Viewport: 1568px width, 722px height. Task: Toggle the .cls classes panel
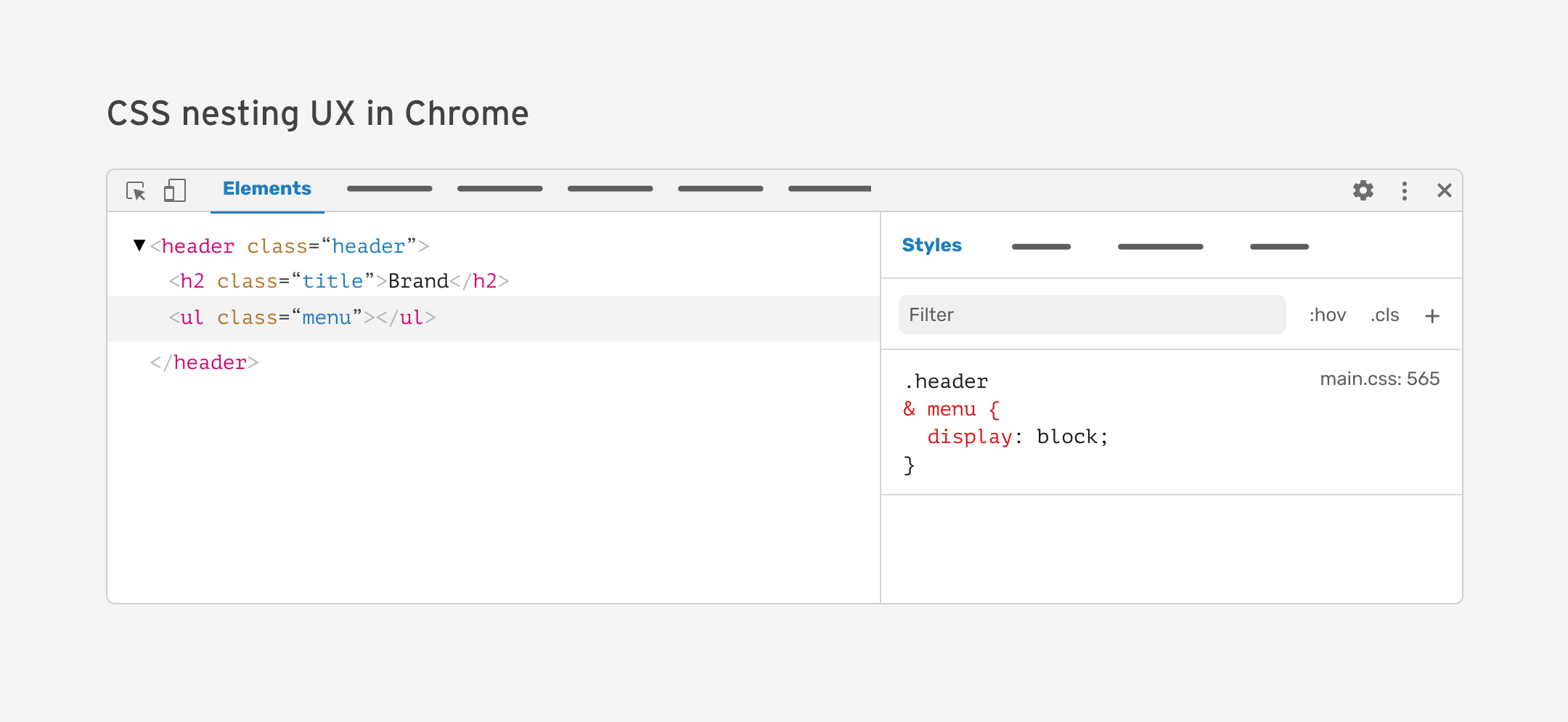pyautogui.click(x=1384, y=315)
